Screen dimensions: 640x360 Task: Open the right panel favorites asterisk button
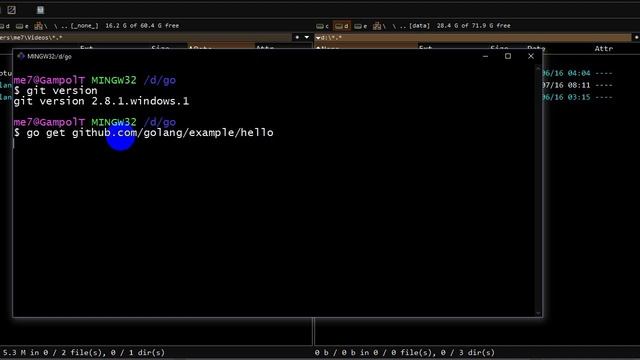(636, 38)
